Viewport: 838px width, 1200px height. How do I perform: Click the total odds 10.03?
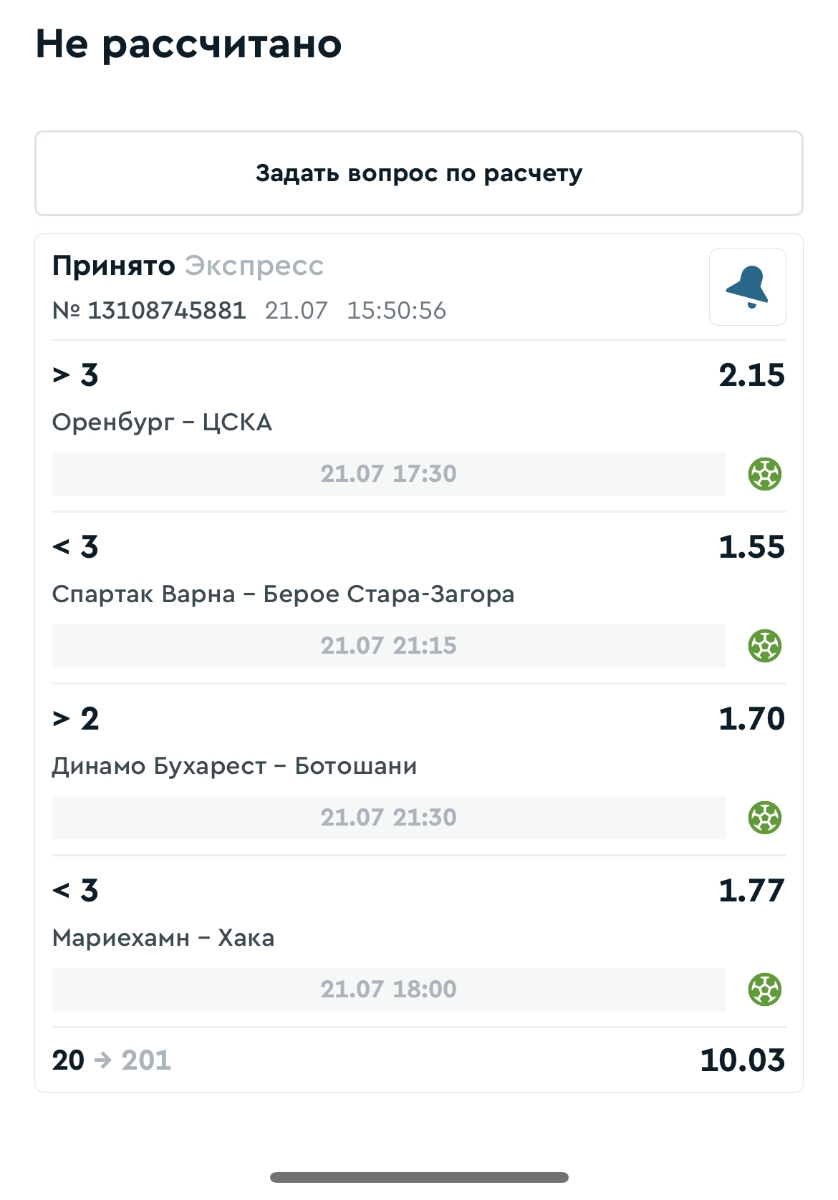pos(742,1060)
